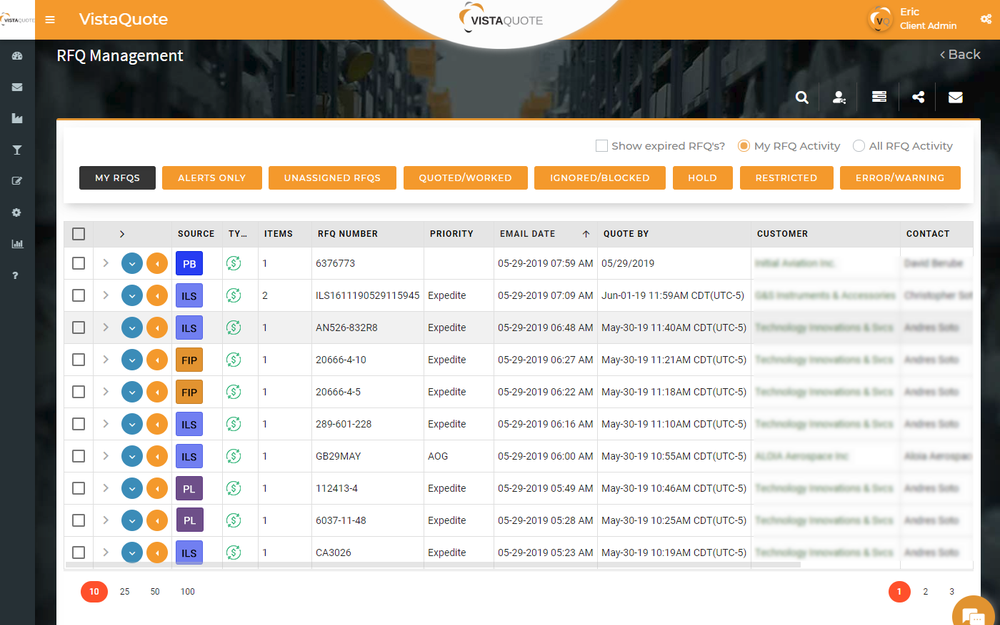The image size is (1000, 625).
Task: Switch to MY RFQS tab
Action: coord(117,178)
